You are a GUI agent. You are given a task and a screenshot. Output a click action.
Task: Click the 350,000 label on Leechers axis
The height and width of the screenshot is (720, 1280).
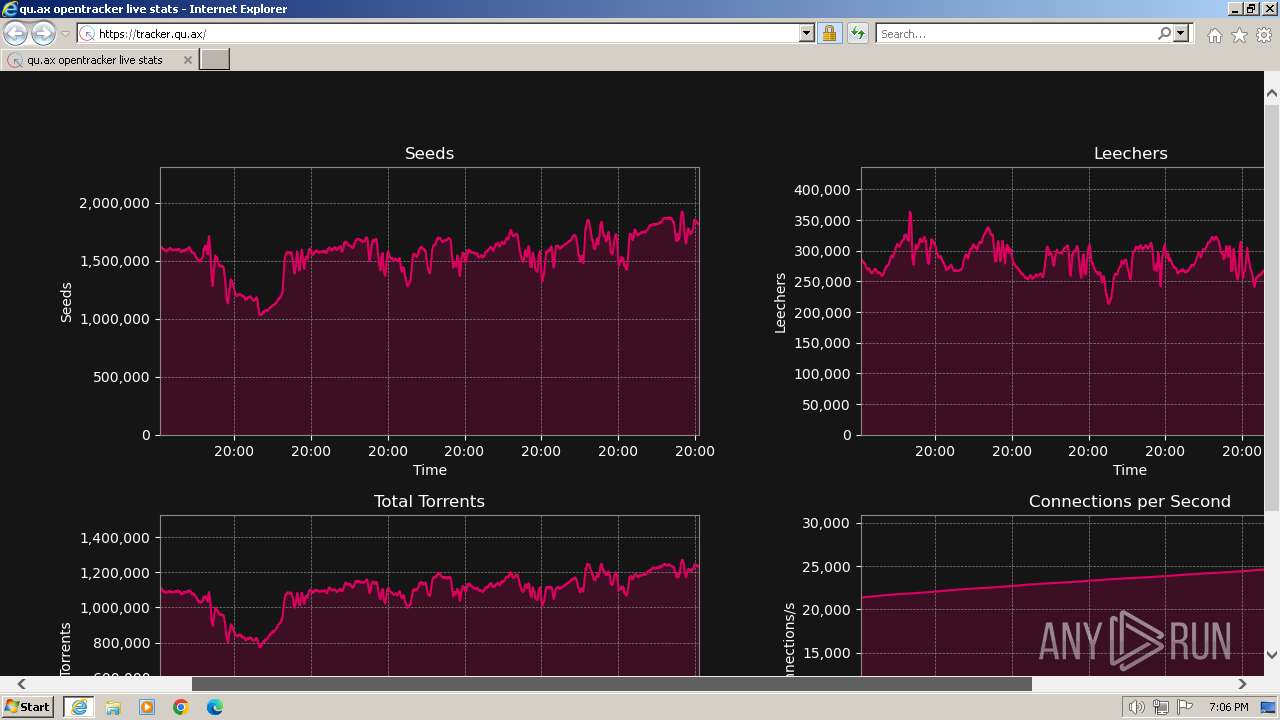pyautogui.click(x=822, y=221)
